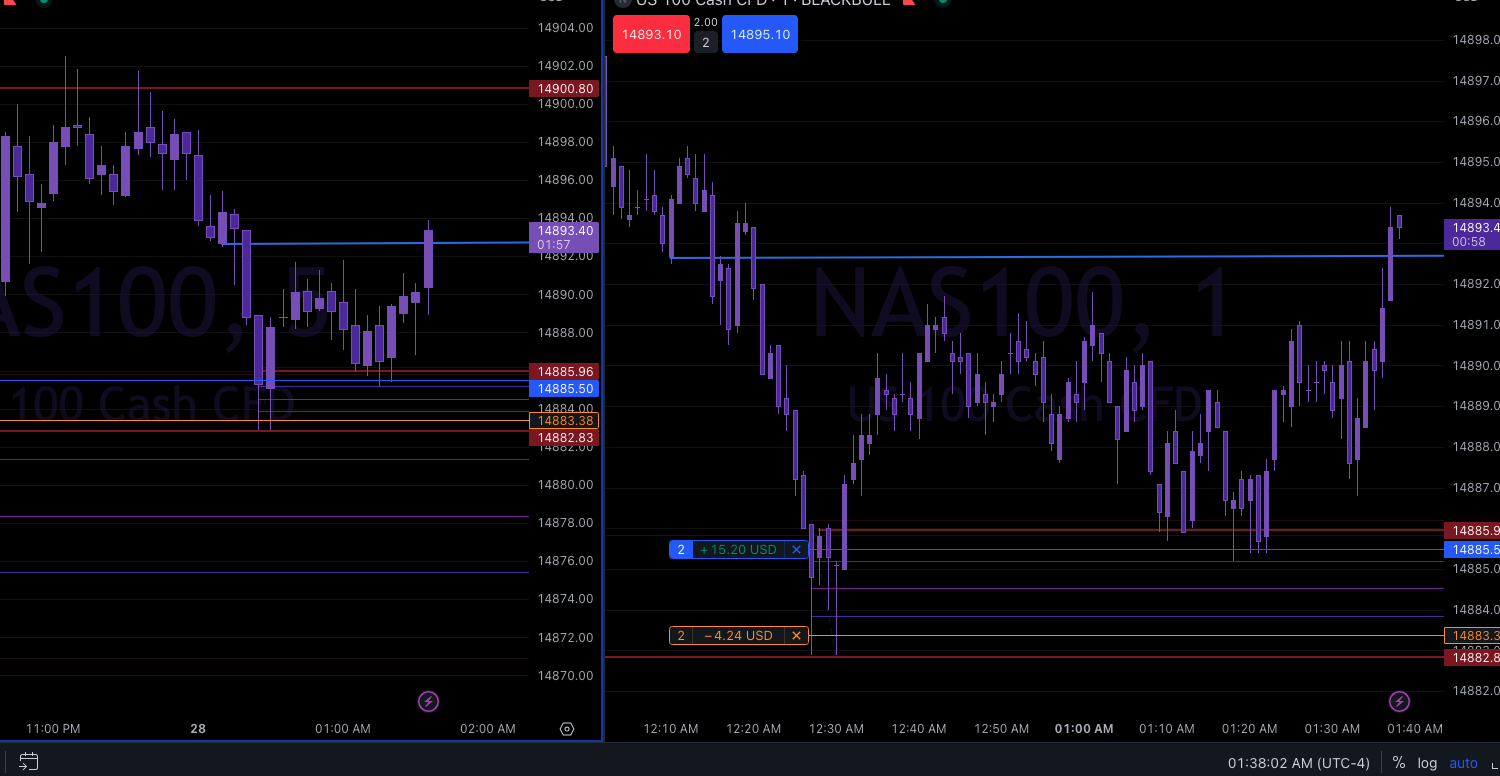Click the lightning-bolt trading icon on left chart
Image resolution: width=1500 pixels, height=776 pixels.
(x=428, y=701)
